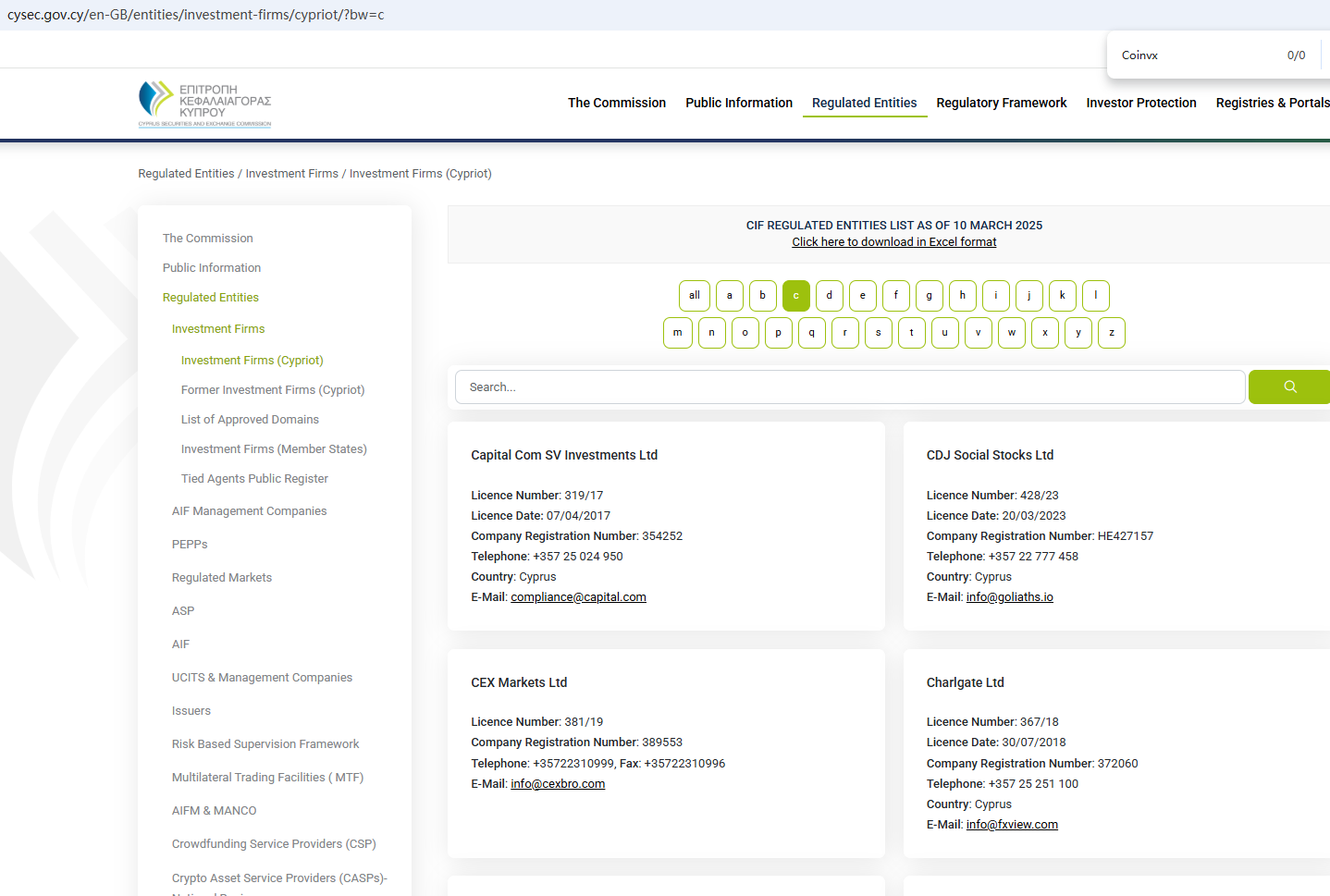Filter entities by letter p
Screen dimensions: 1330x896
[779, 333]
